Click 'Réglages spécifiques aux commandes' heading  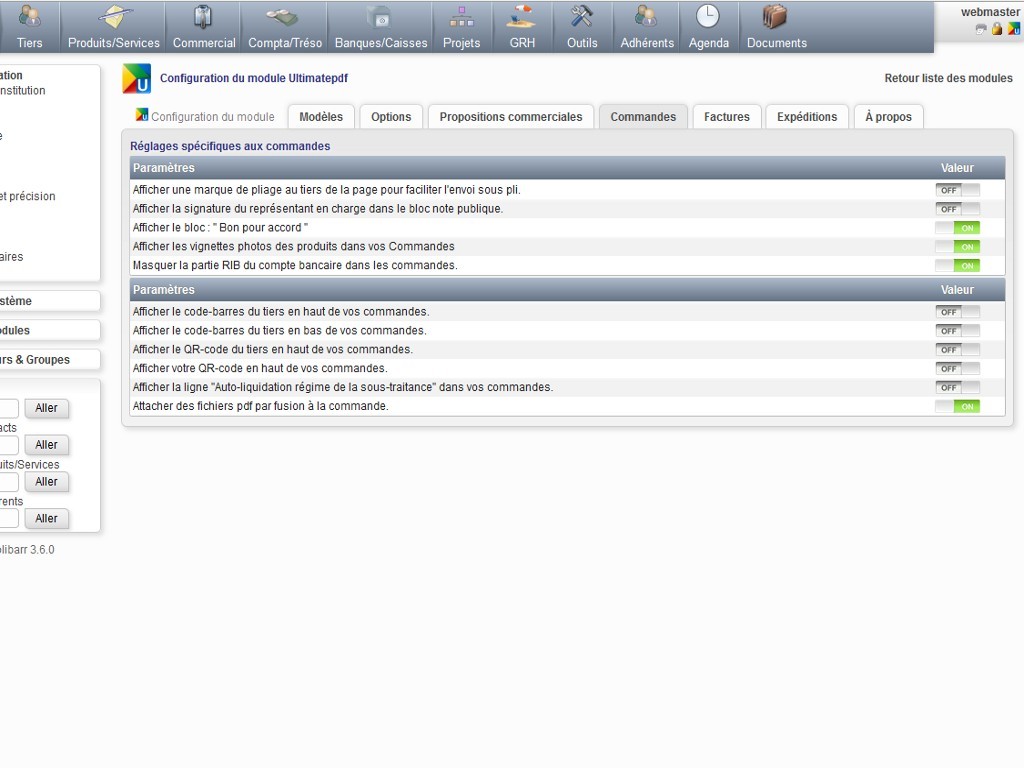click(x=230, y=146)
